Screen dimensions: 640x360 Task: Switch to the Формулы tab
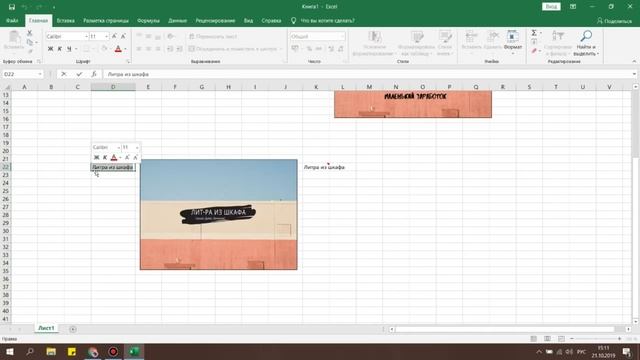(148, 21)
